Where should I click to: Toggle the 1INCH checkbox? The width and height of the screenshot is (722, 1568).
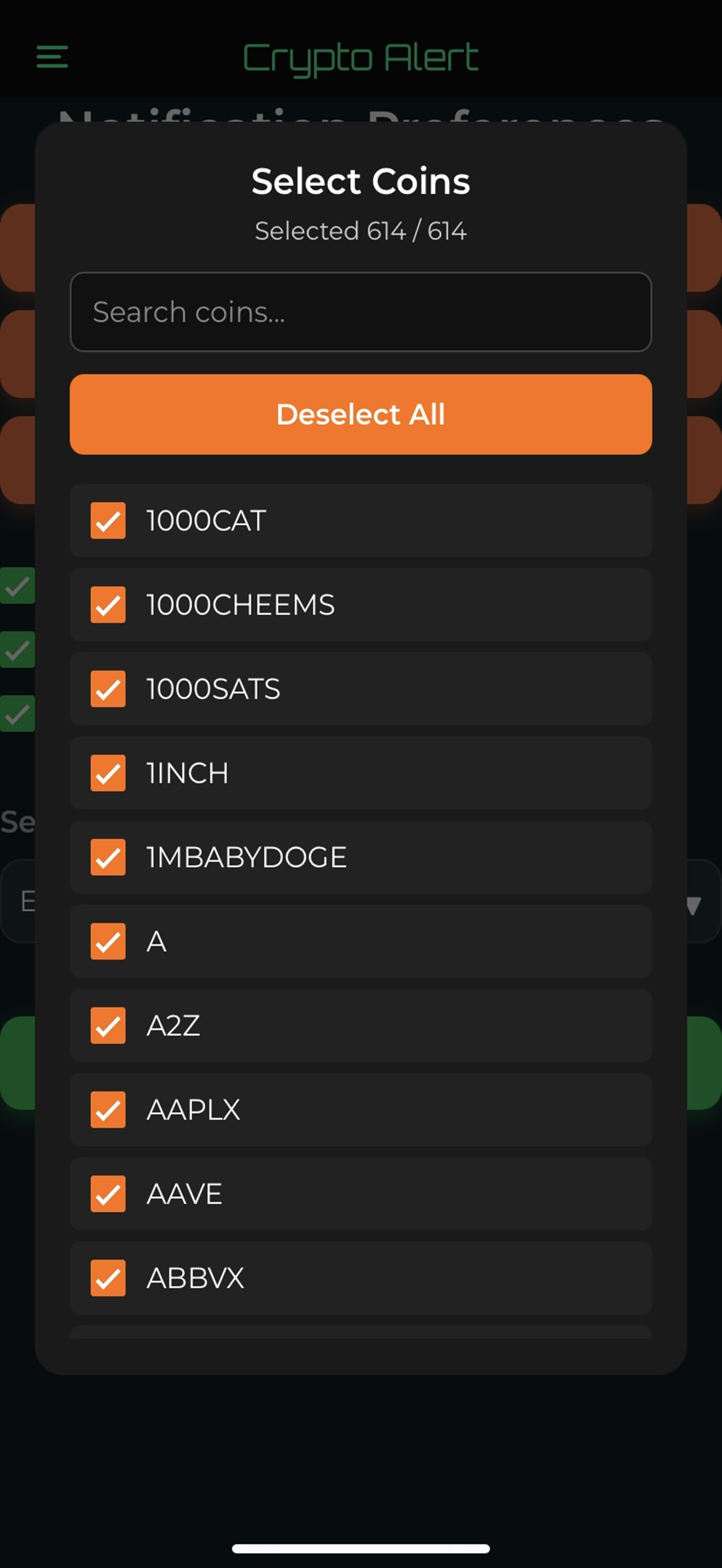pyautogui.click(x=108, y=773)
